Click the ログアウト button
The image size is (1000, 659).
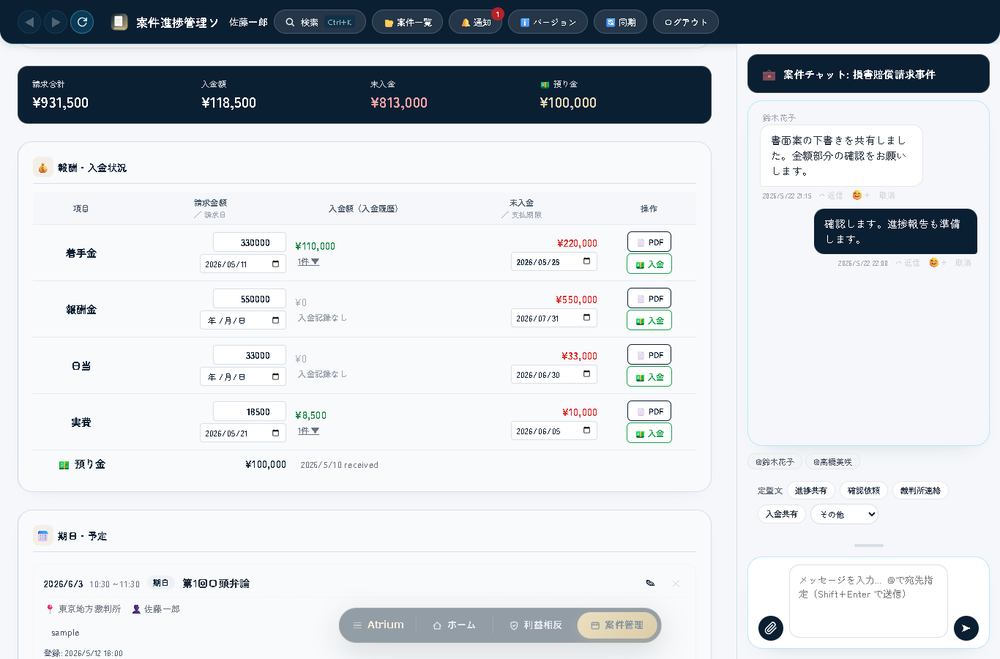click(x=686, y=22)
